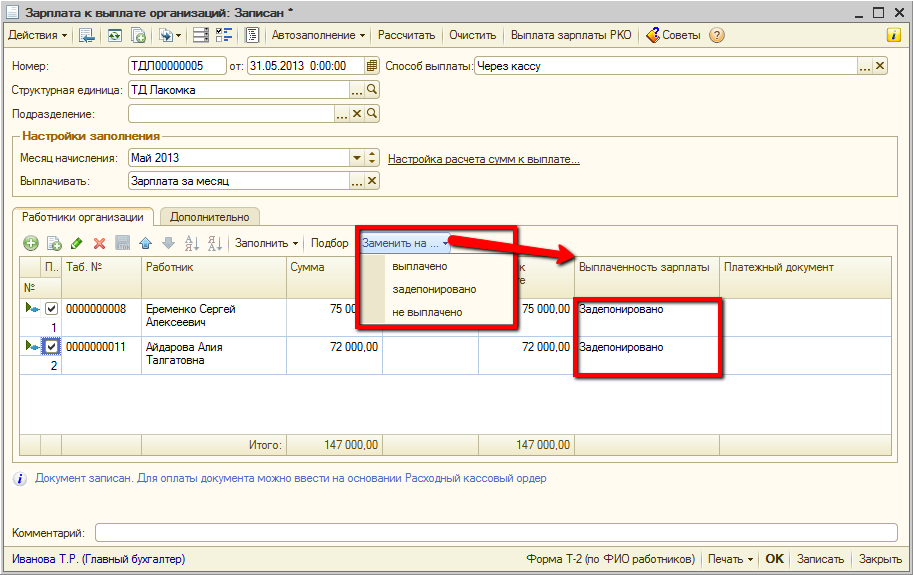The height and width of the screenshot is (575, 913).
Task: Move row up with blue arrow icon
Action: [146, 243]
